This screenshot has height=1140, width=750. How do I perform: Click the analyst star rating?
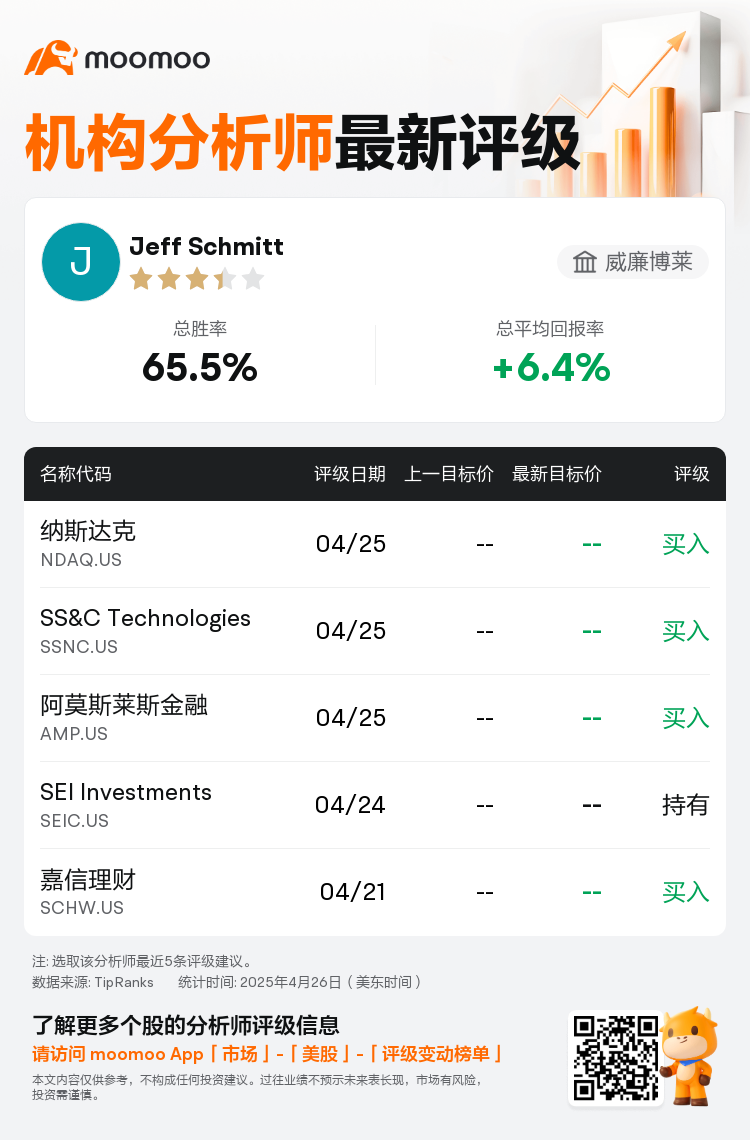pos(196,279)
